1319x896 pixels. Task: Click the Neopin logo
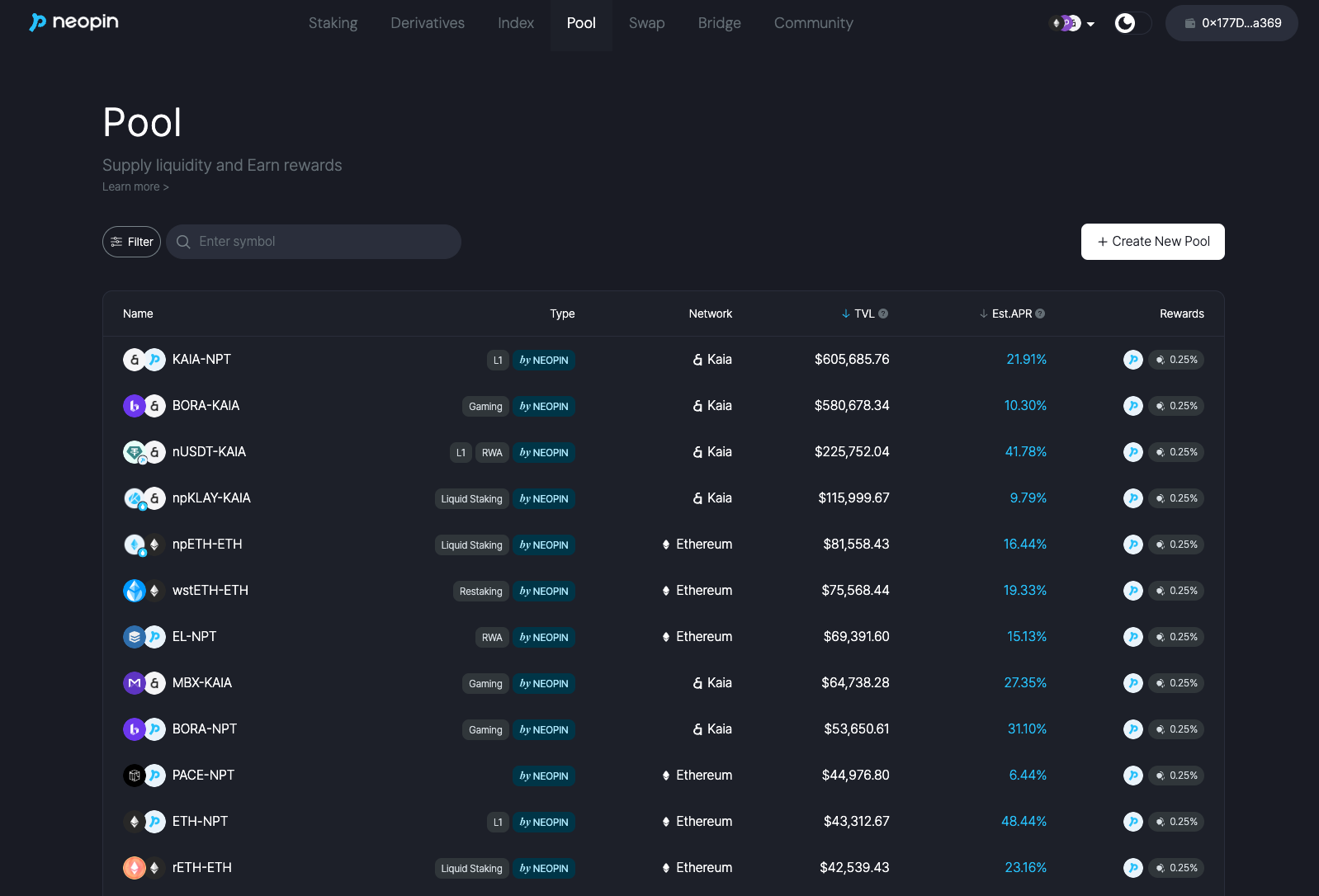[74, 22]
